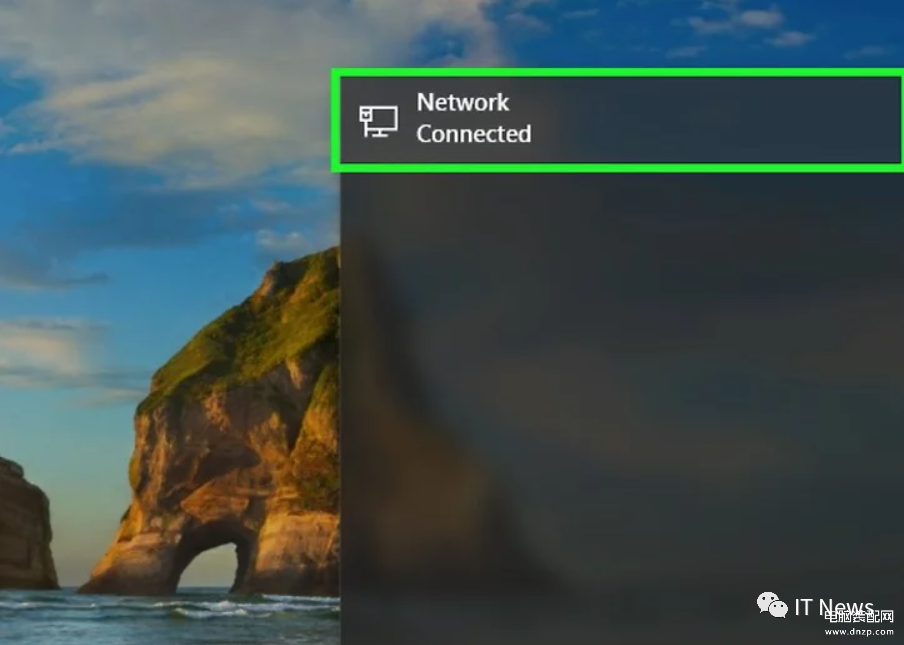Click the green highlight border above Network

click(x=617, y=73)
